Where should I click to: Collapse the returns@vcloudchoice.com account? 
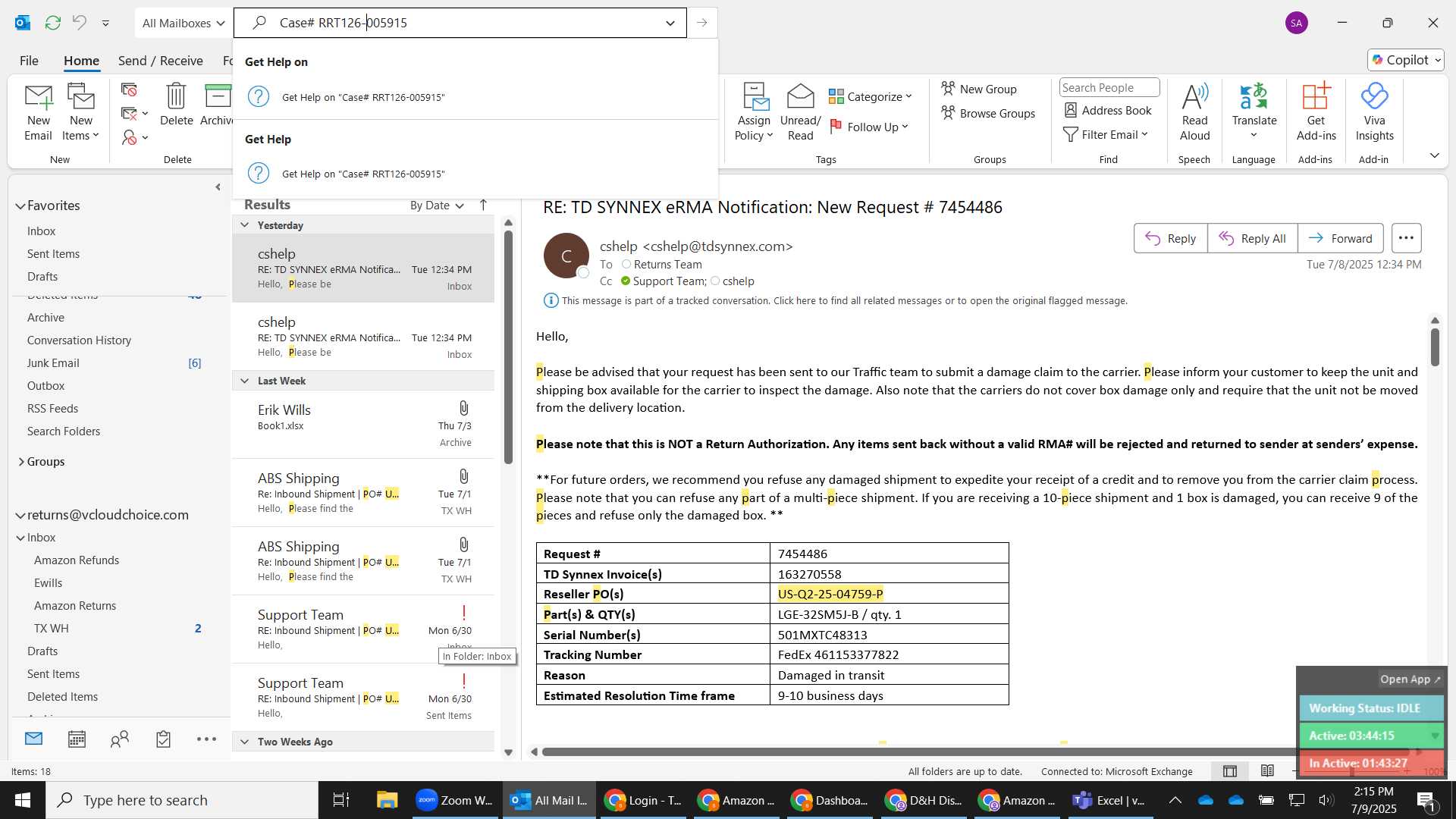click(20, 515)
